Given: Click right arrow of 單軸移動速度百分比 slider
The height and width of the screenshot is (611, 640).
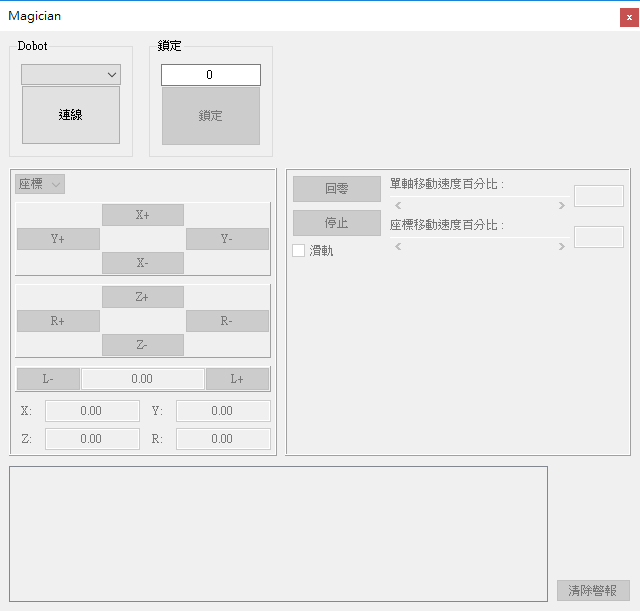Looking at the screenshot, I should [x=562, y=205].
